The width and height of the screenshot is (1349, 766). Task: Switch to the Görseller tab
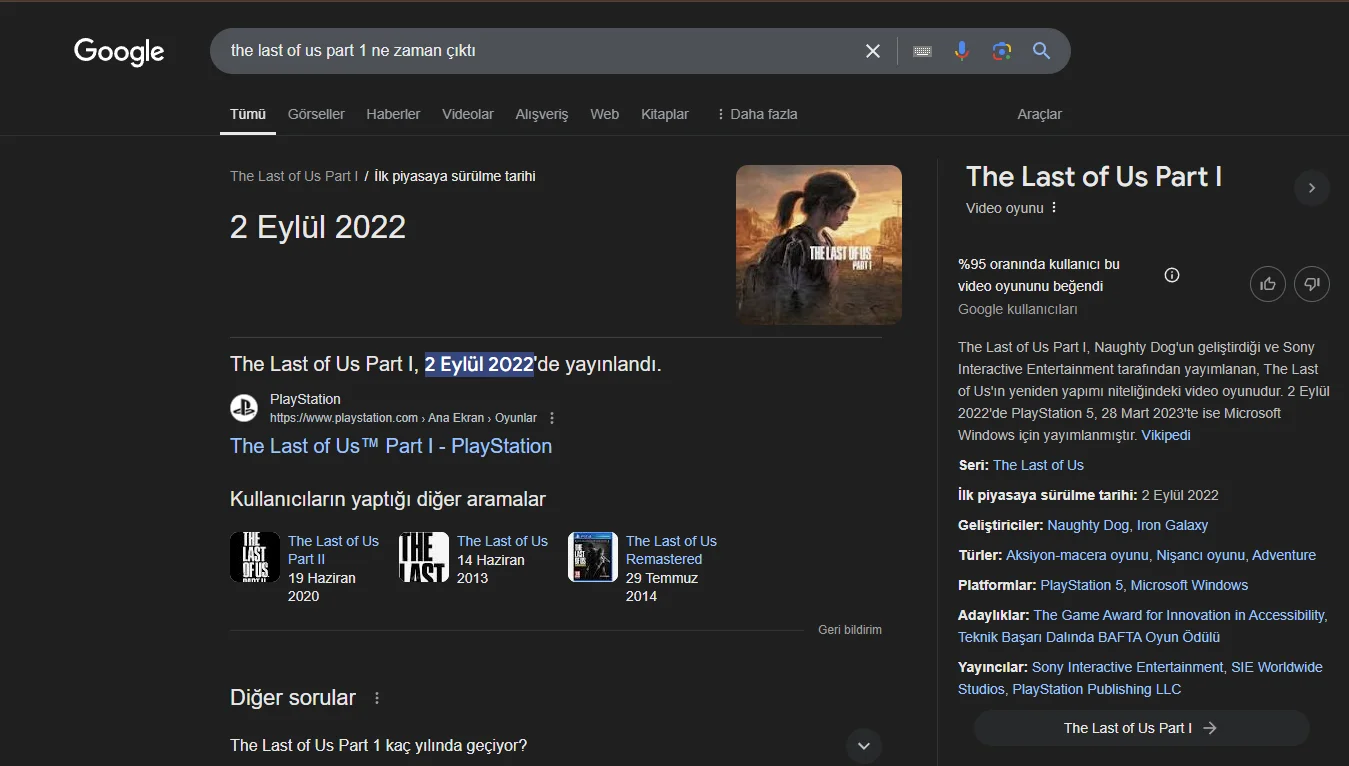coord(316,114)
